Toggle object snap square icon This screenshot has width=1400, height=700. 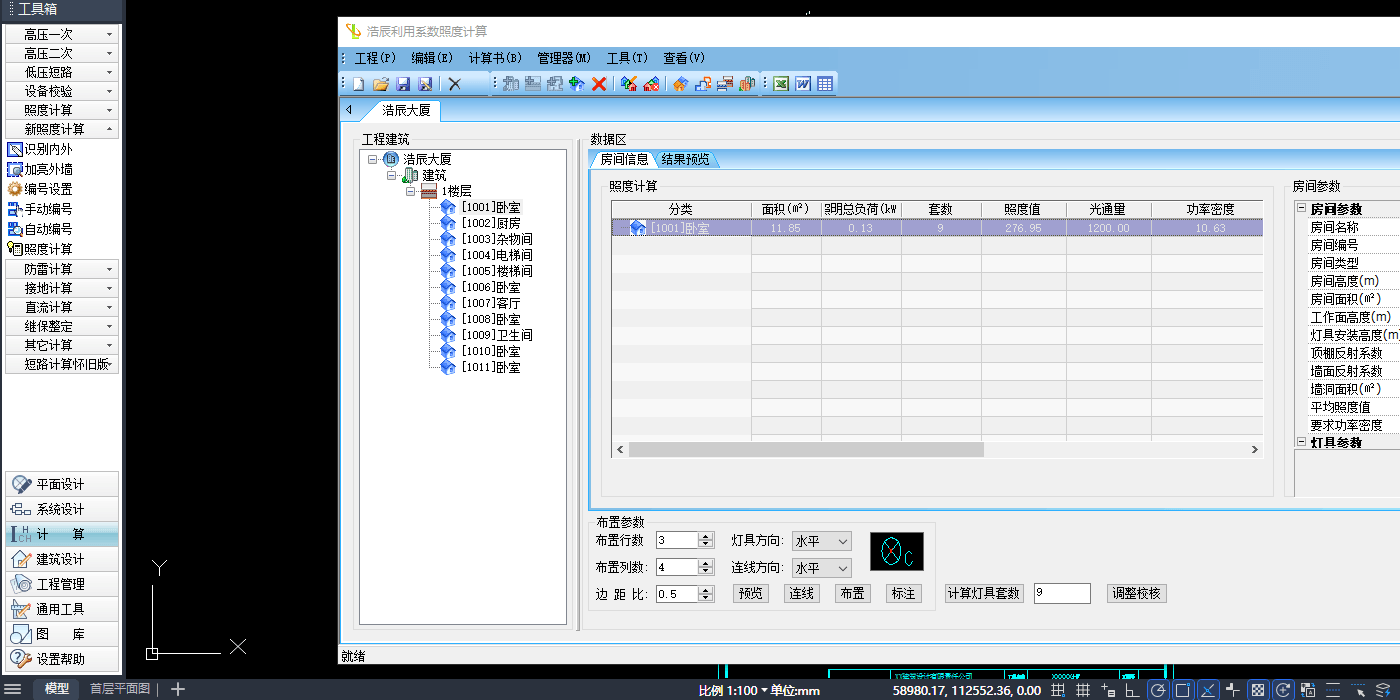point(1183,690)
